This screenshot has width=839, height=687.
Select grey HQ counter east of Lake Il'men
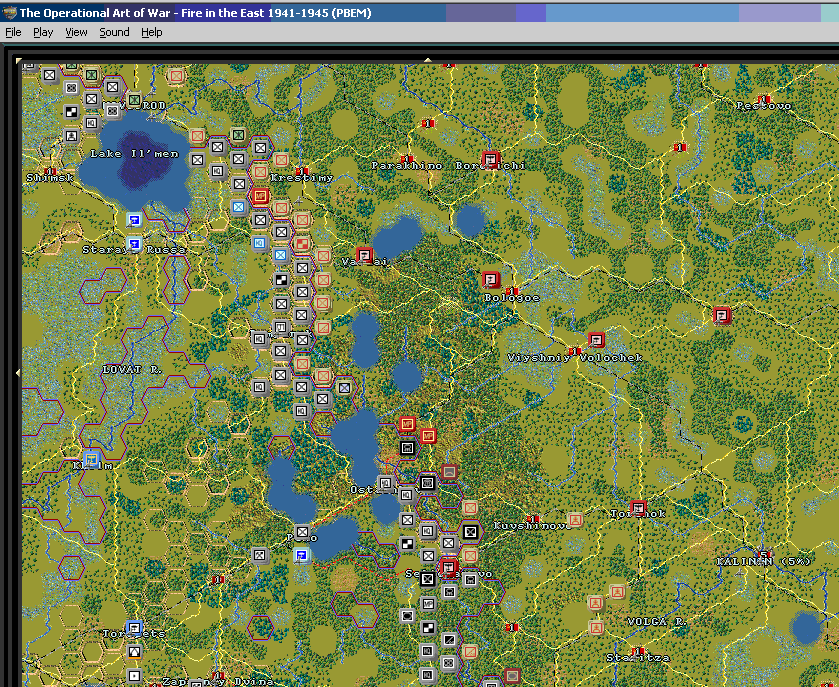[217, 171]
